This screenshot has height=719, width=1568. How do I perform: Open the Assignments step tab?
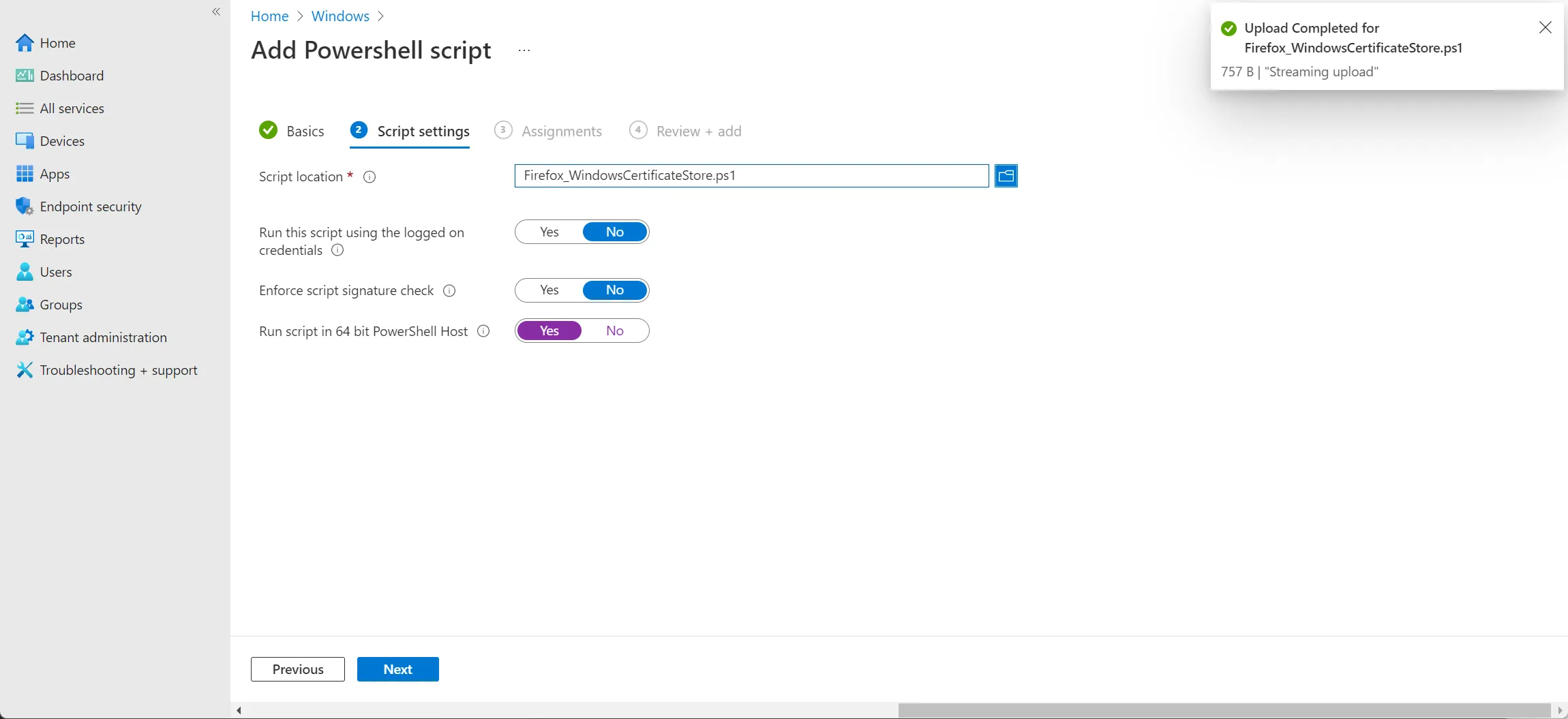[x=548, y=131]
